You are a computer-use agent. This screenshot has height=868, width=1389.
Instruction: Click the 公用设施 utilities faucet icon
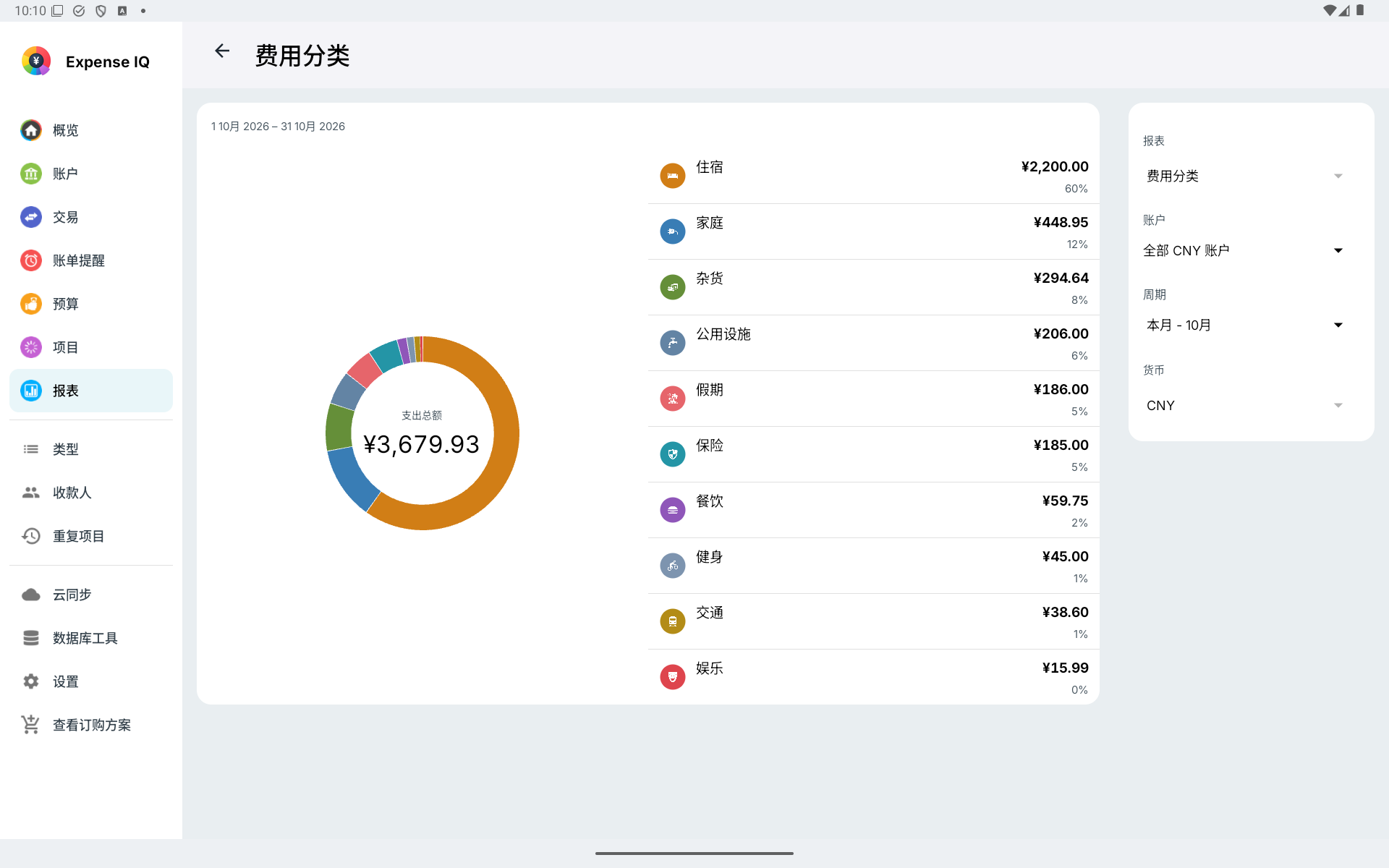(673, 343)
